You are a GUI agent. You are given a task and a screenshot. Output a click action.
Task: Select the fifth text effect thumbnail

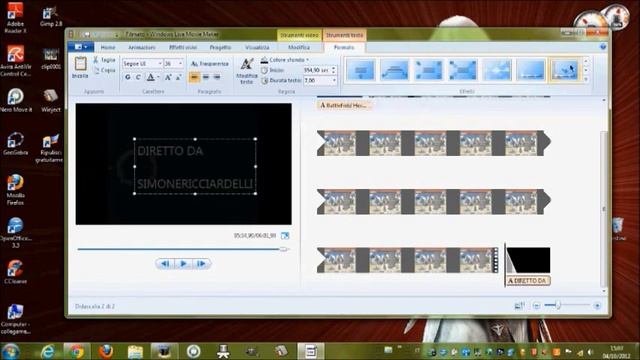point(497,70)
